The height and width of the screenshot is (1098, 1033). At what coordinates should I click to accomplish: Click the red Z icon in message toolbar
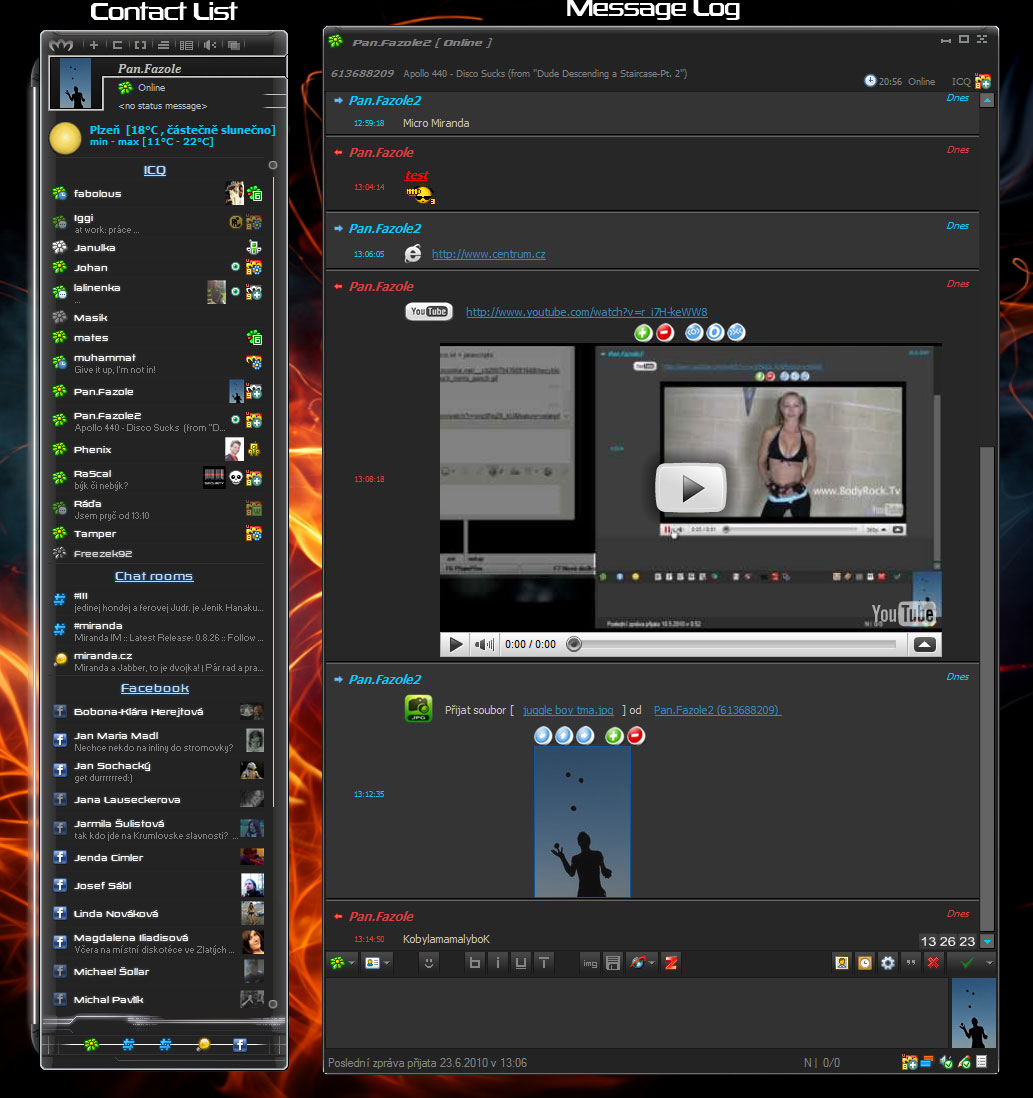point(671,963)
